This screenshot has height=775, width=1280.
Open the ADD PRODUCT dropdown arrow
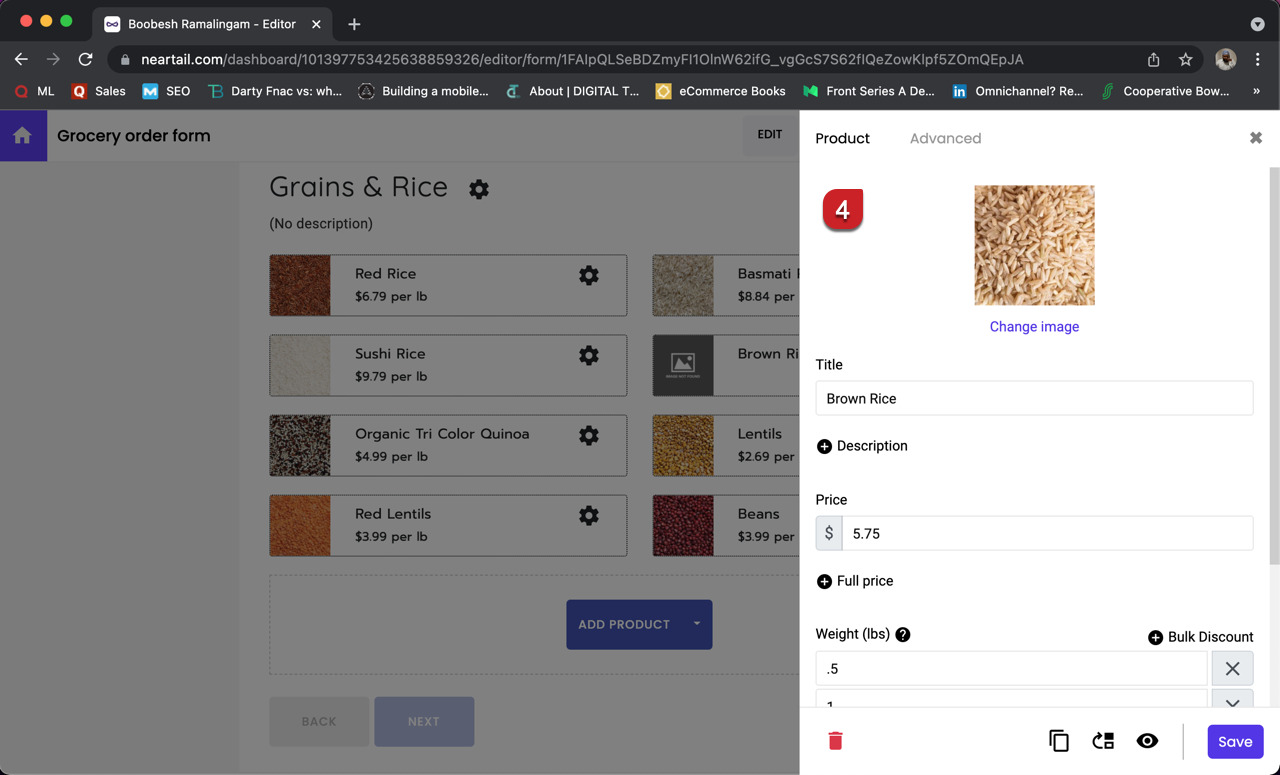point(697,624)
